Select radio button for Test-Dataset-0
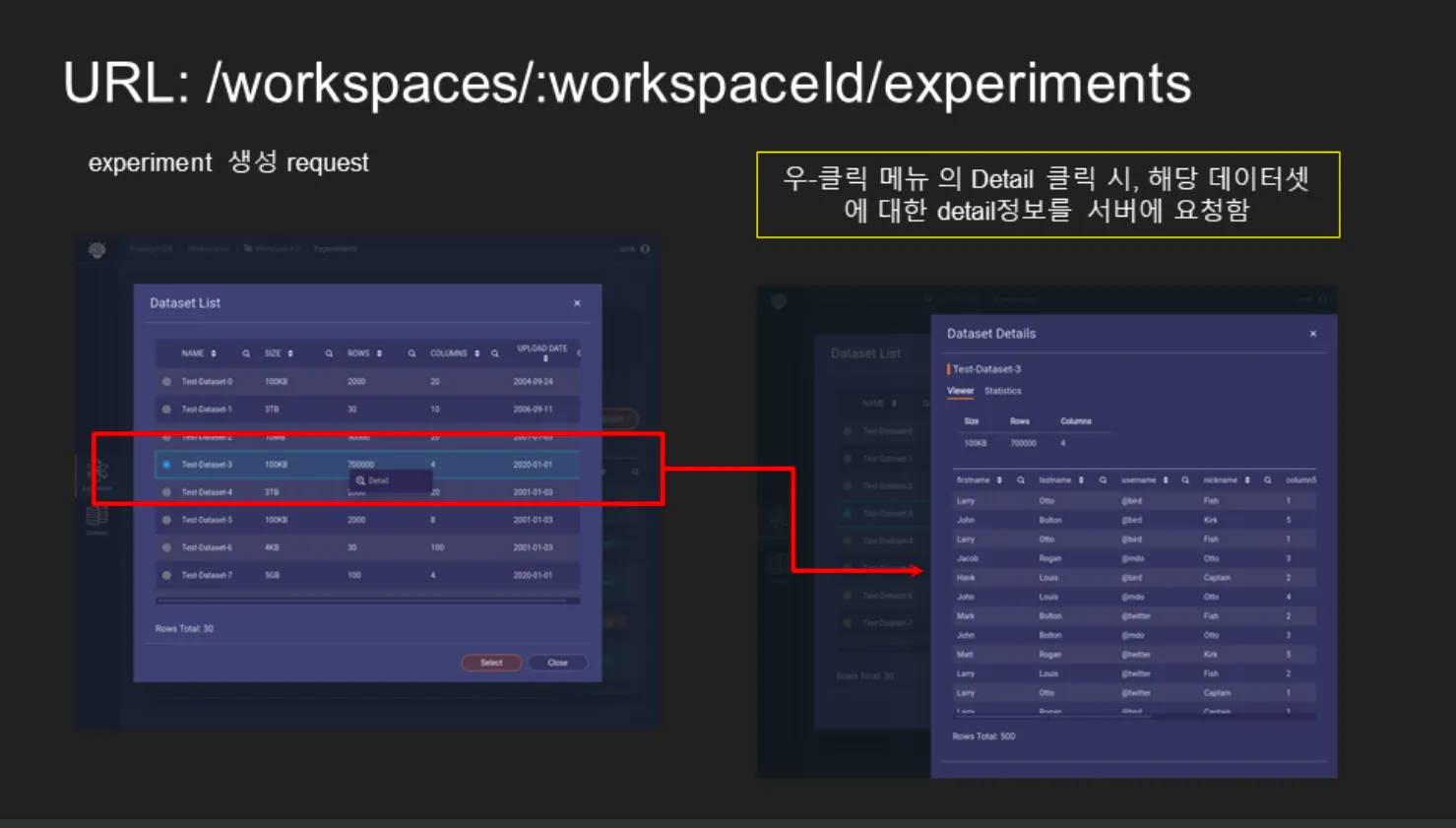Screen dimensions: 1456x828 coord(166,382)
